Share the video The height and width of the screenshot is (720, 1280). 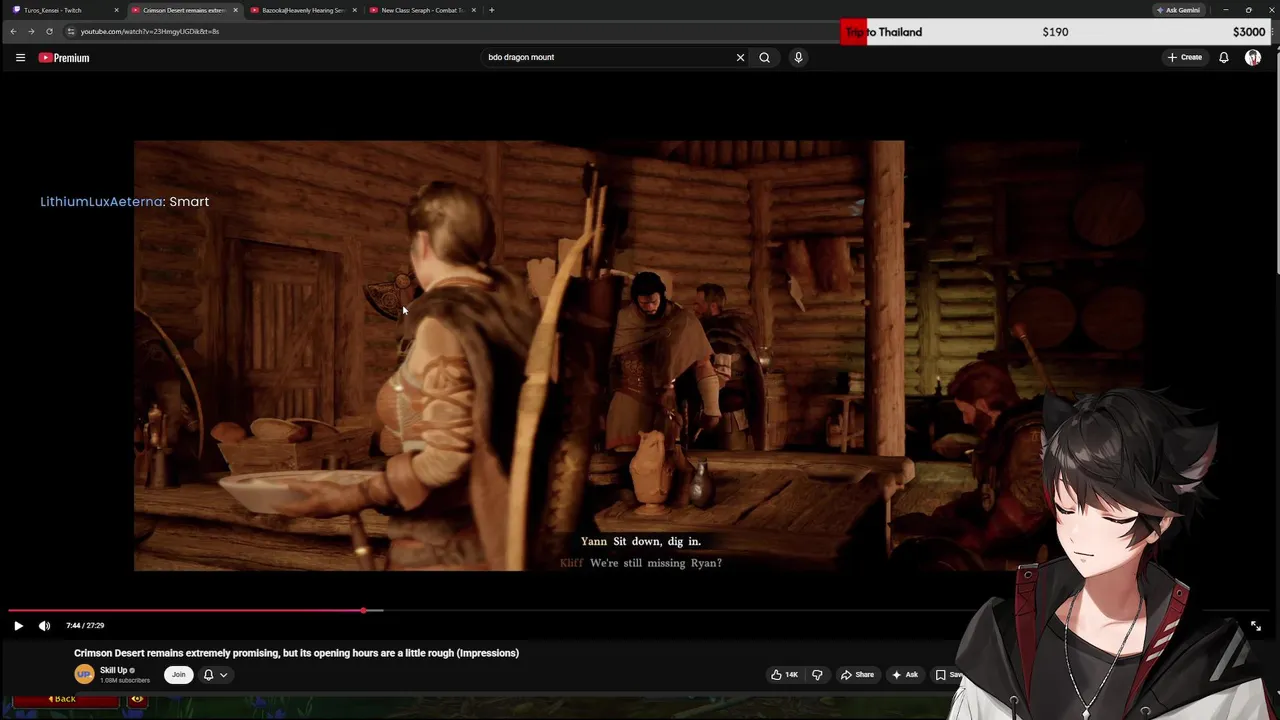pyautogui.click(x=857, y=675)
